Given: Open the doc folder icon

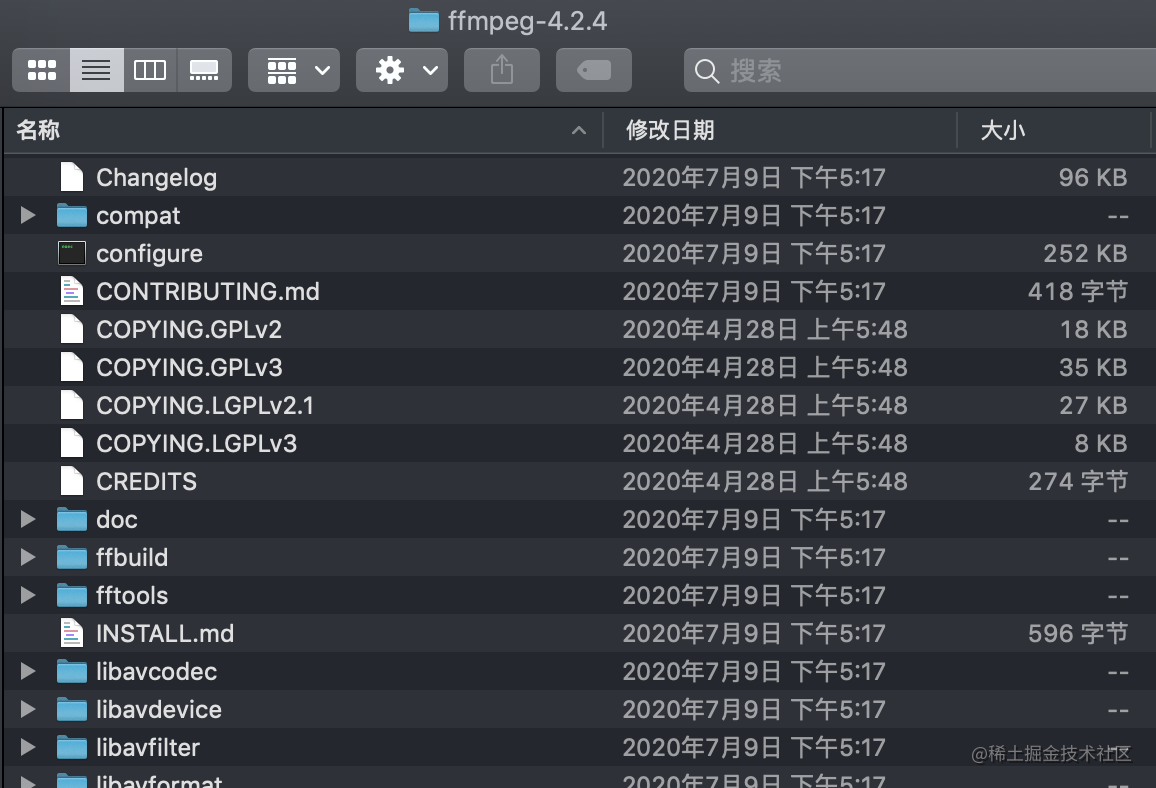Looking at the screenshot, I should pos(73,519).
